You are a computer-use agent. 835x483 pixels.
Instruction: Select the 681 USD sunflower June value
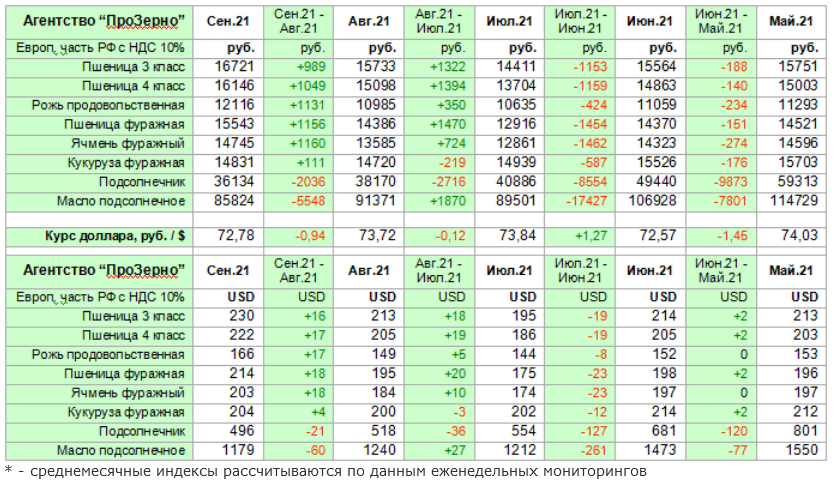tap(650, 431)
